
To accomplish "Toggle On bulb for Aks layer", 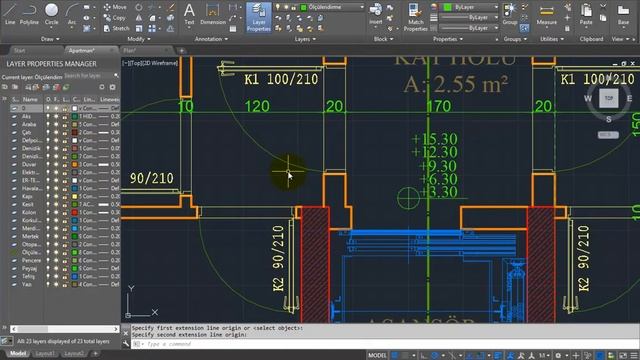I will [48, 116].
